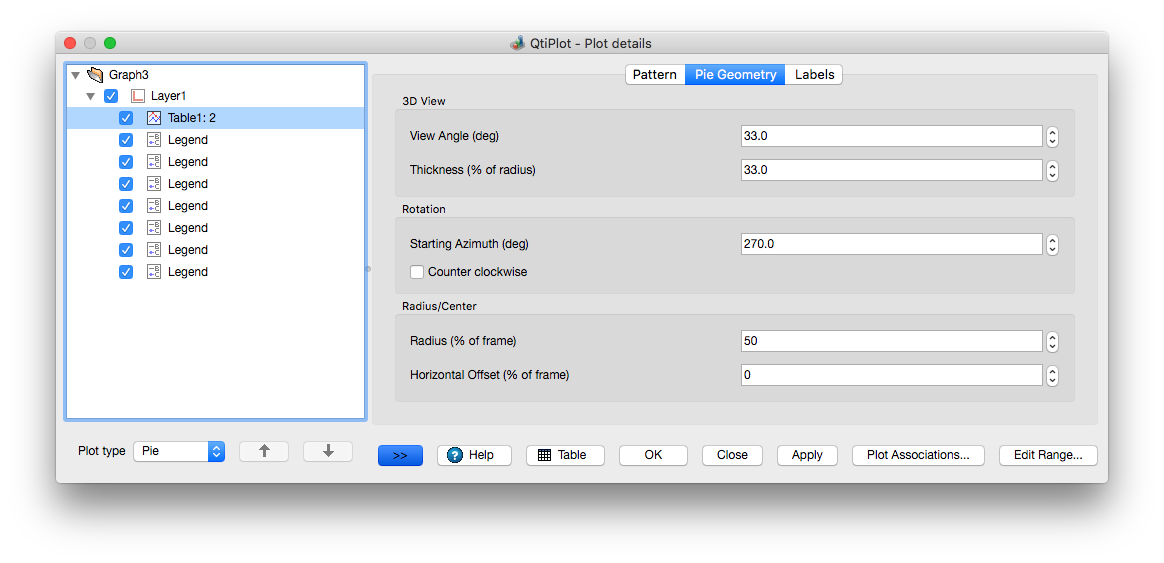Click the Layer1 layer icon
This screenshot has height=563, width=1164.
138,96
